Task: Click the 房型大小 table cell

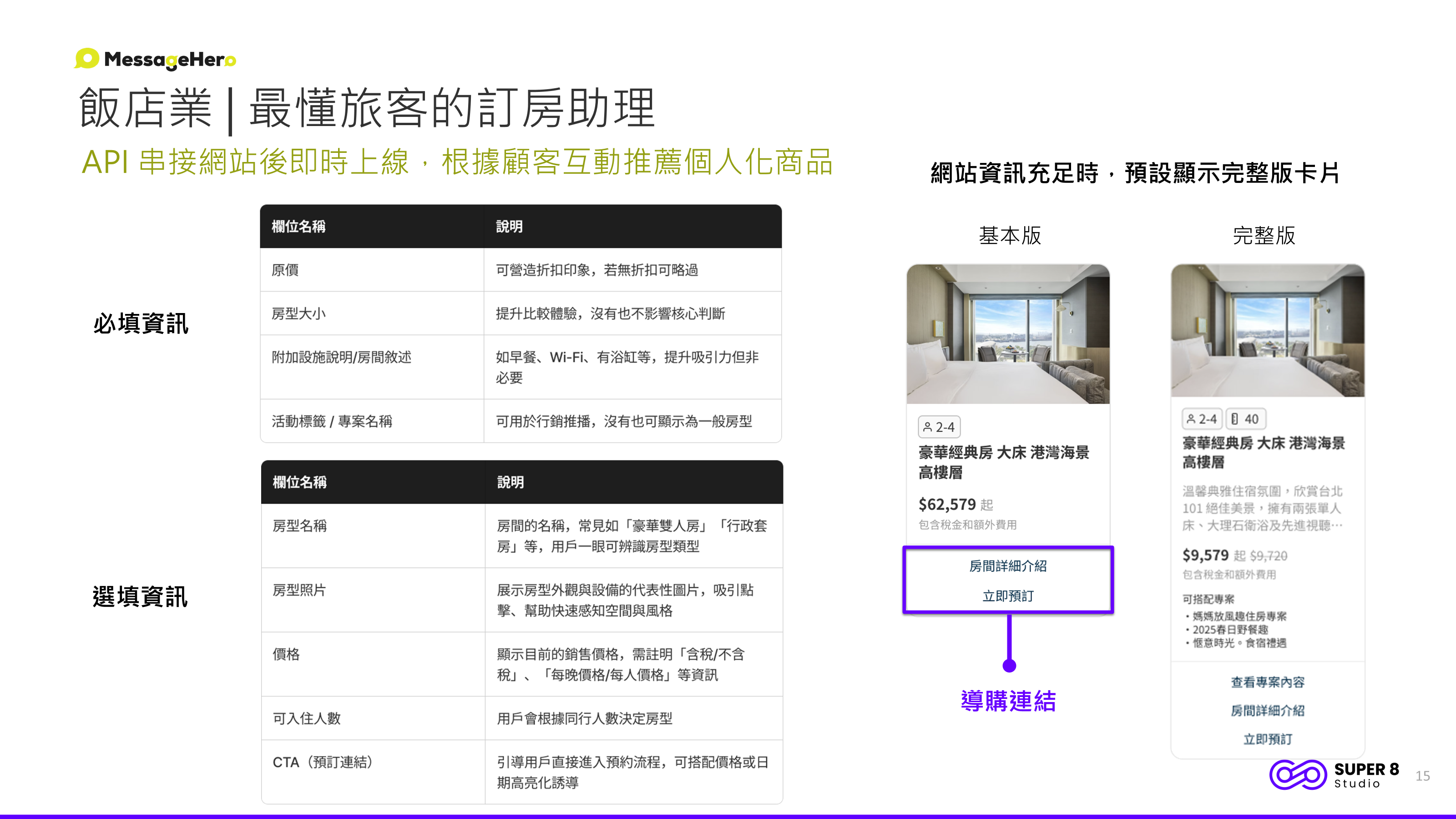Action: (372, 313)
